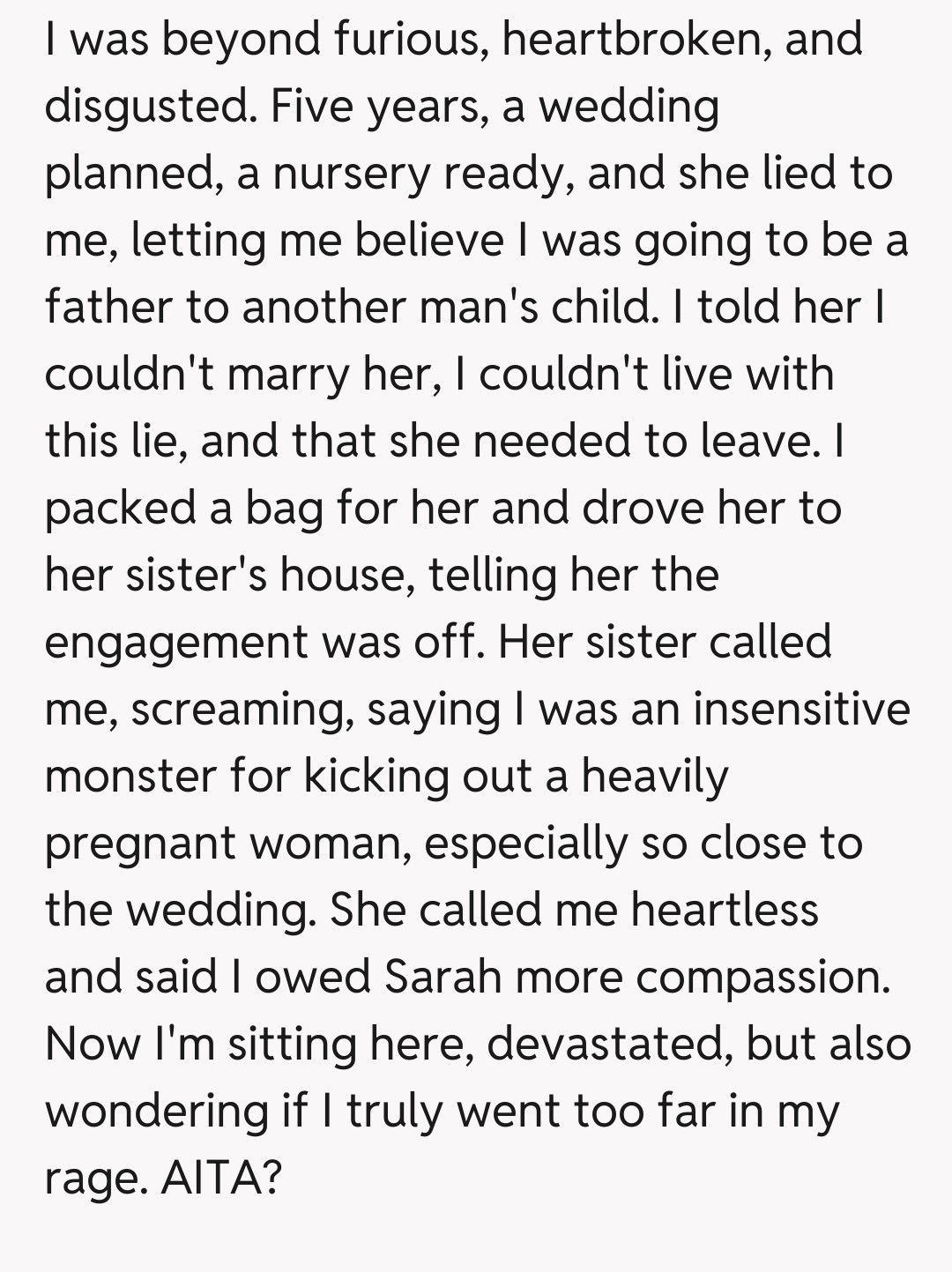The image size is (952, 1272).
Task: Click the word "insensitive"
Action: pos(801,709)
